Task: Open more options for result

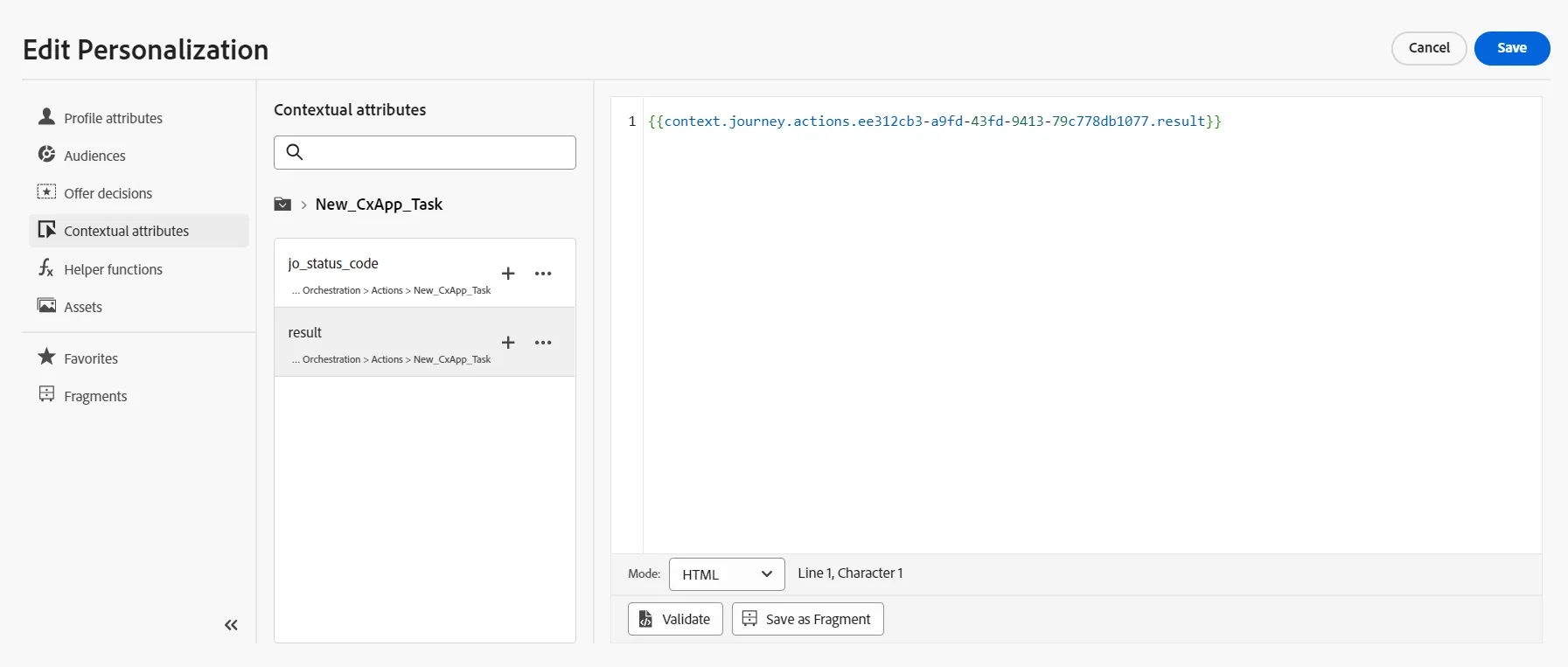Action: [x=543, y=343]
